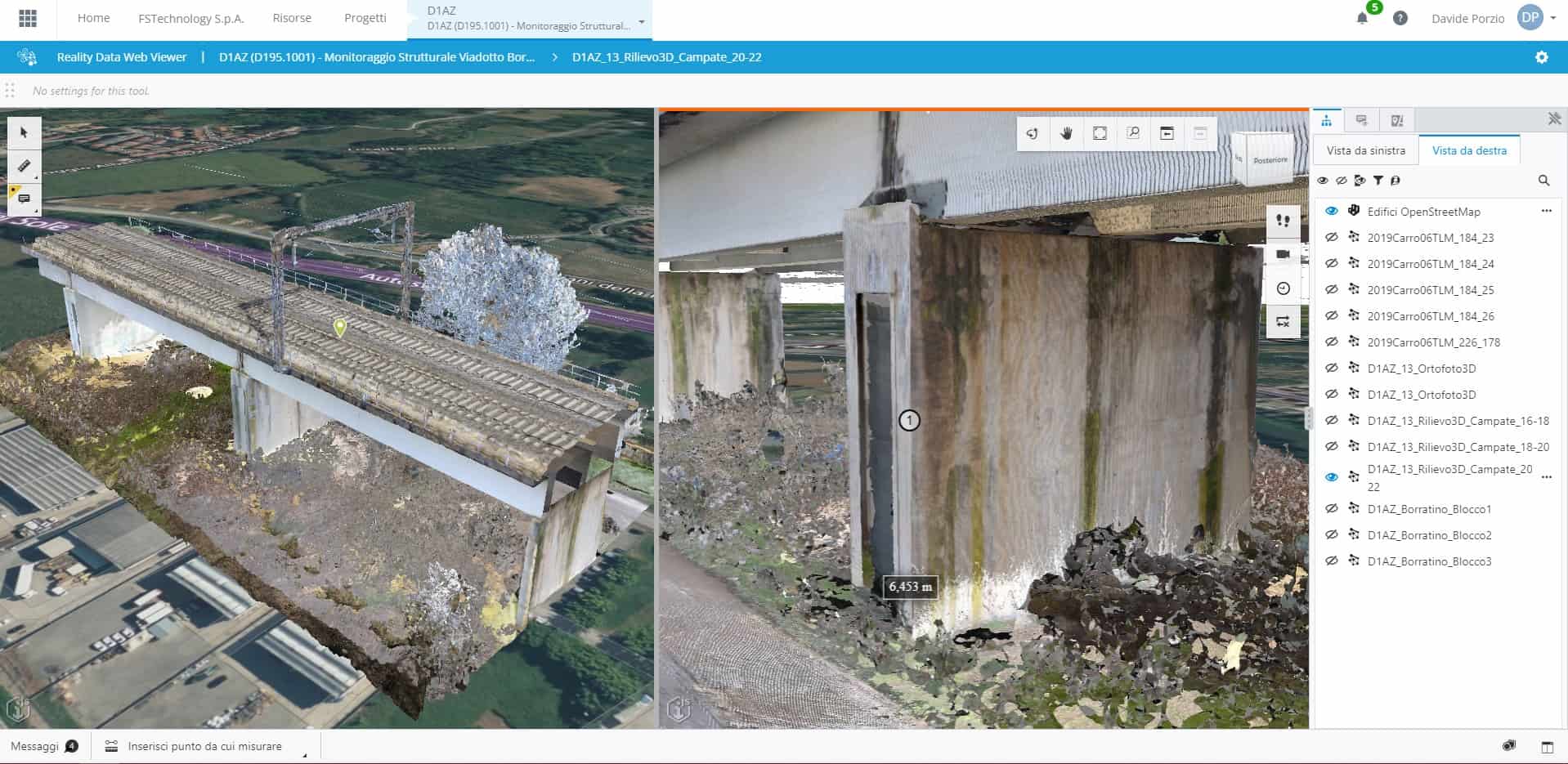Click the fit view tool
Screen dimensions: 1568x764
click(x=1100, y=134)
